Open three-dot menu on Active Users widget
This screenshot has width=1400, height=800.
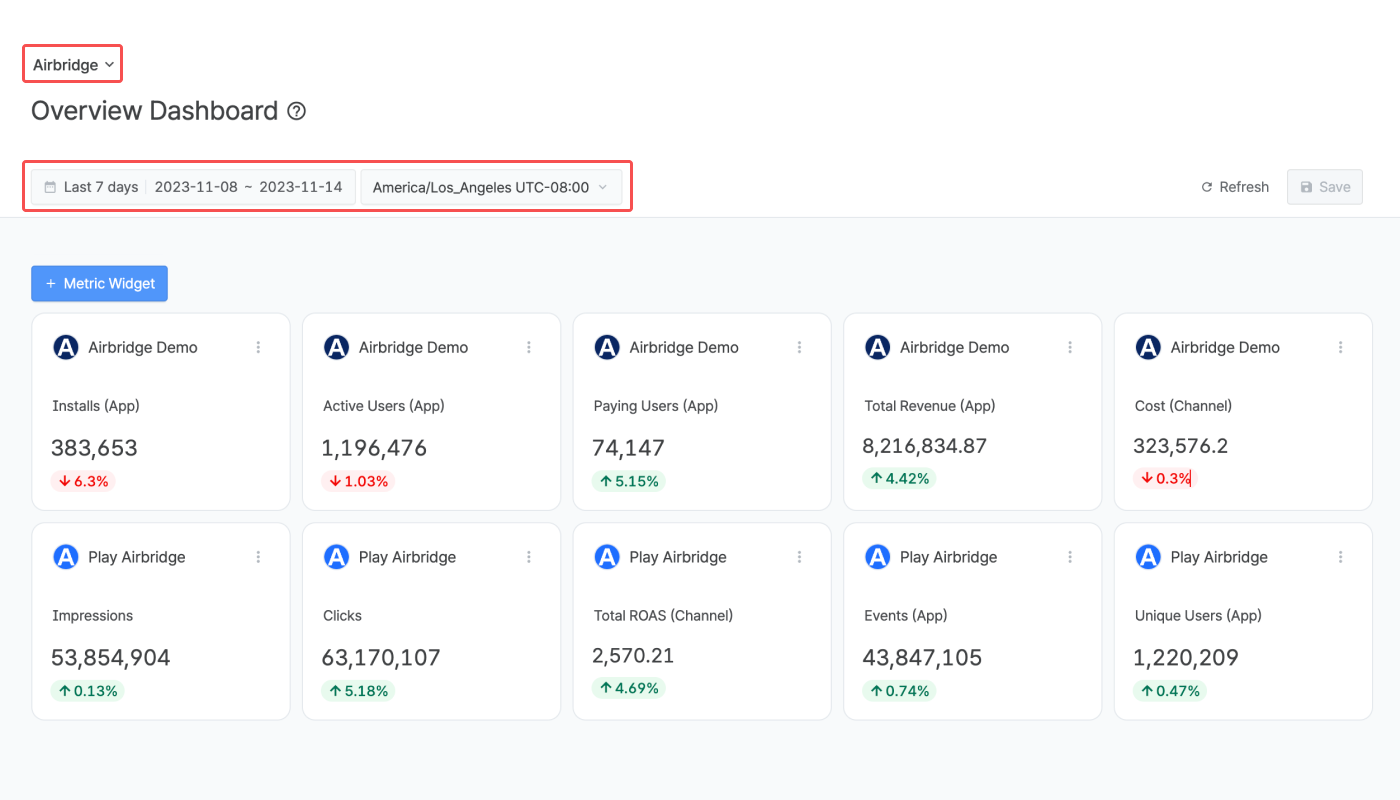529,347
